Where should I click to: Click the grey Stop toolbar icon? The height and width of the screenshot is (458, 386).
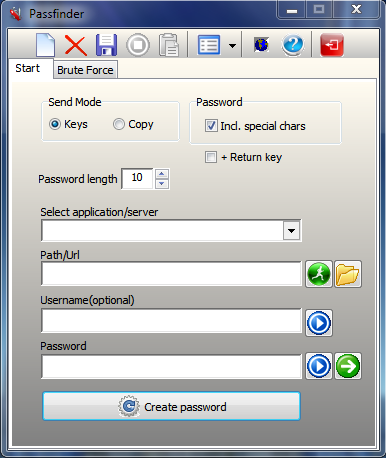(x=138, y=45)
